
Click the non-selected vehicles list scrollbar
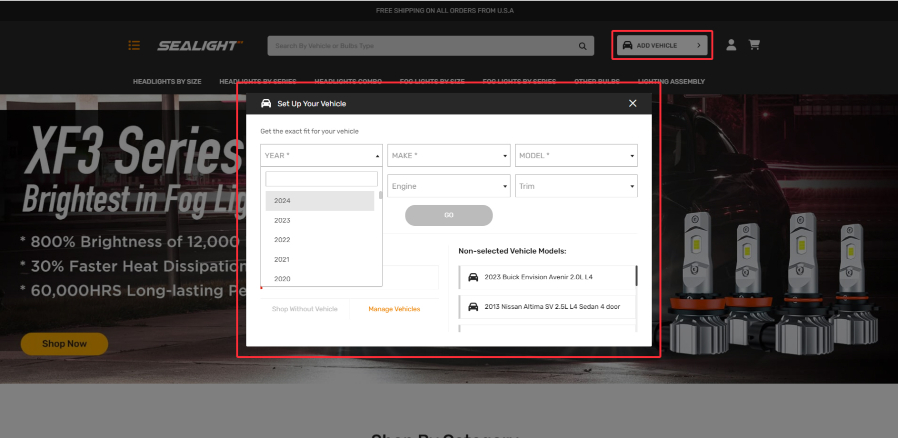[636, 275]
